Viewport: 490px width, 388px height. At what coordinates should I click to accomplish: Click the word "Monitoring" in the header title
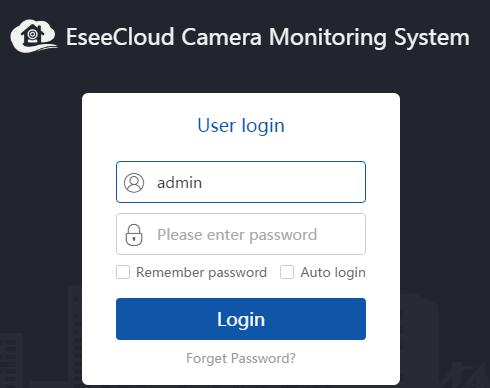tap(328, 38)
